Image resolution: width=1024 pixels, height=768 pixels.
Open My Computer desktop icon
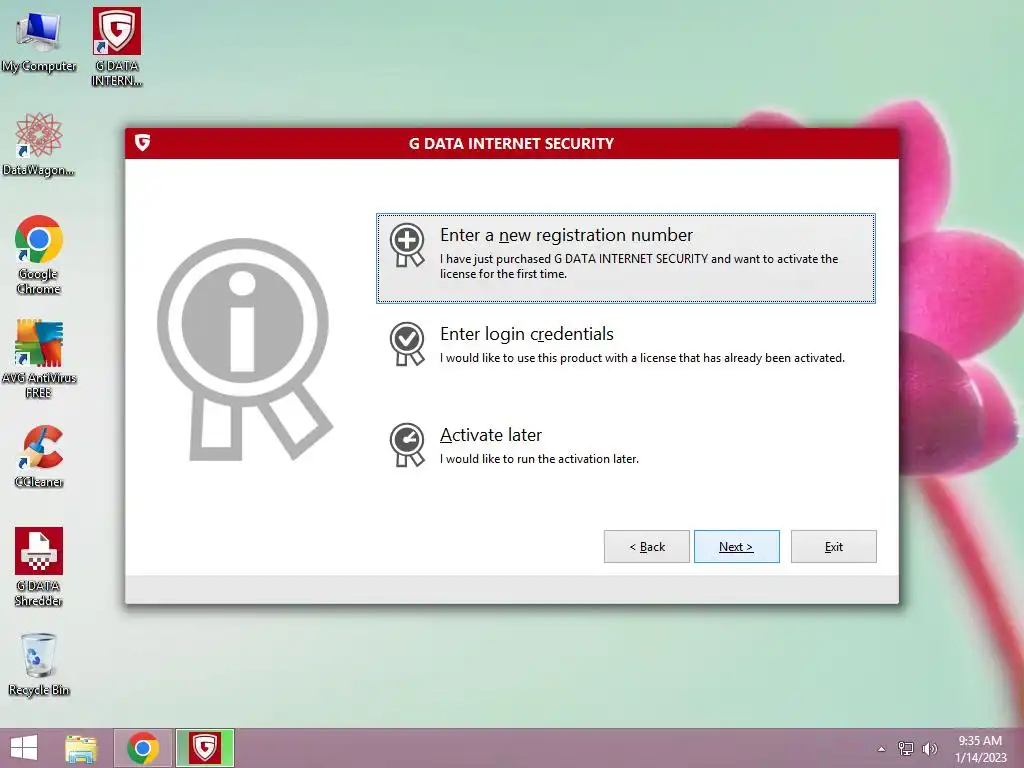pyautogui.click(x=39, y=42)
